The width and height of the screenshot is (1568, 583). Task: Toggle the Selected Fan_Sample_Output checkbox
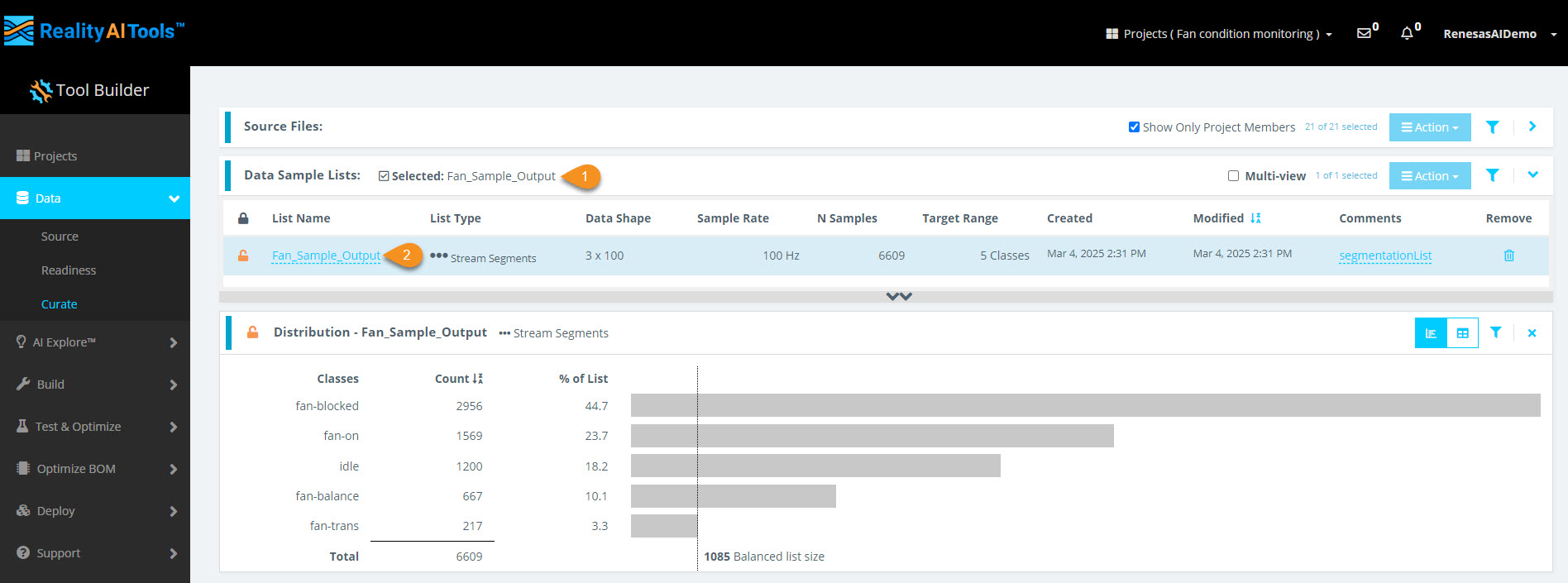(384, 176)
